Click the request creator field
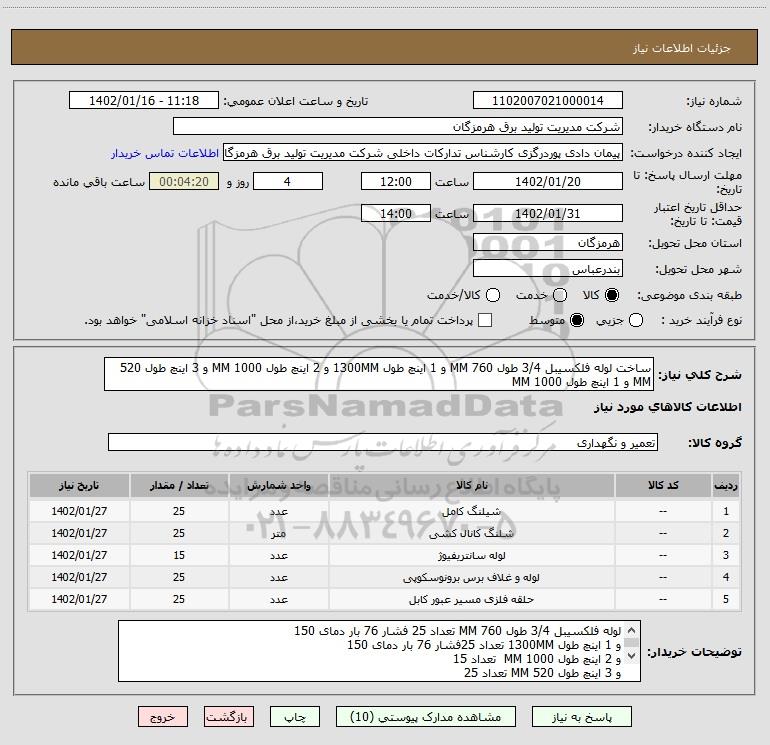 [x=423, y=153]
